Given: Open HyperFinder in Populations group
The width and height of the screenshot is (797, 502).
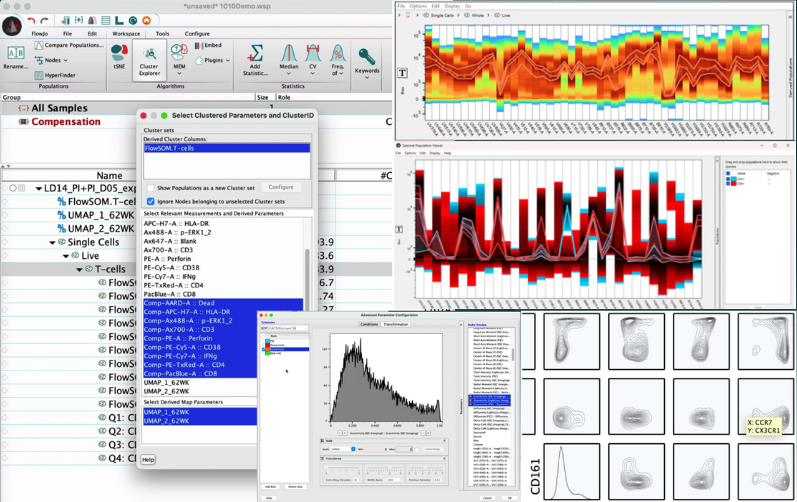Looking at the screenshot, I should 59,74.
